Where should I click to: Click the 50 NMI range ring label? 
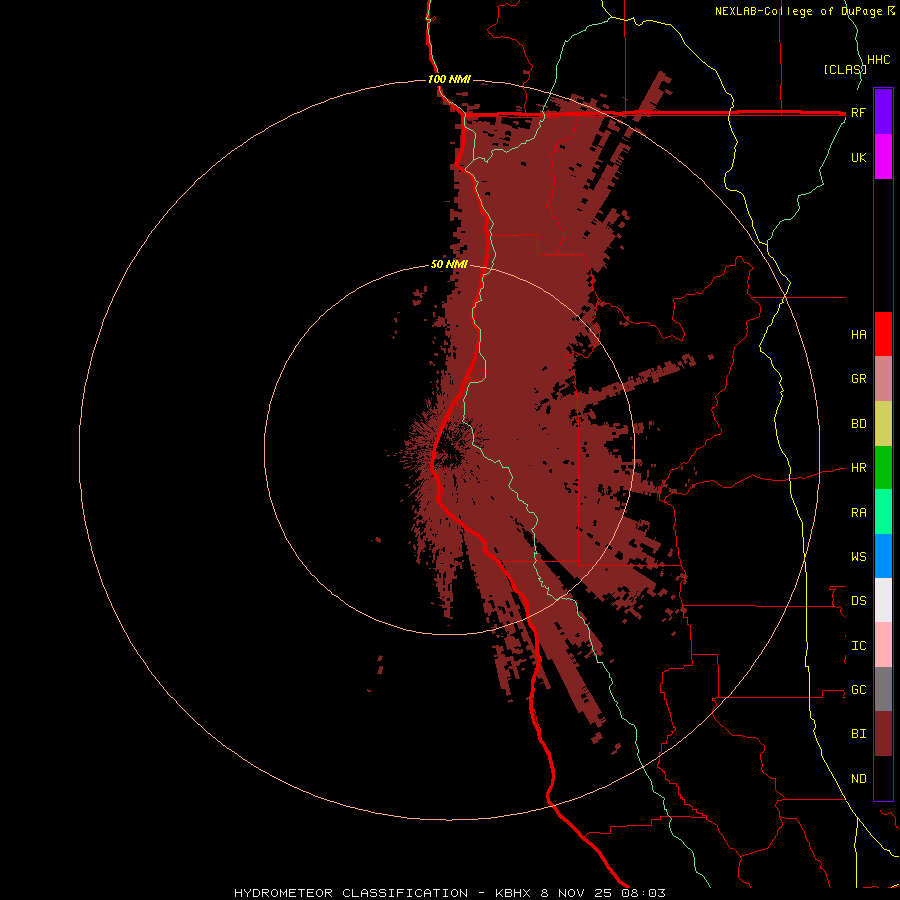pos(449,265)
